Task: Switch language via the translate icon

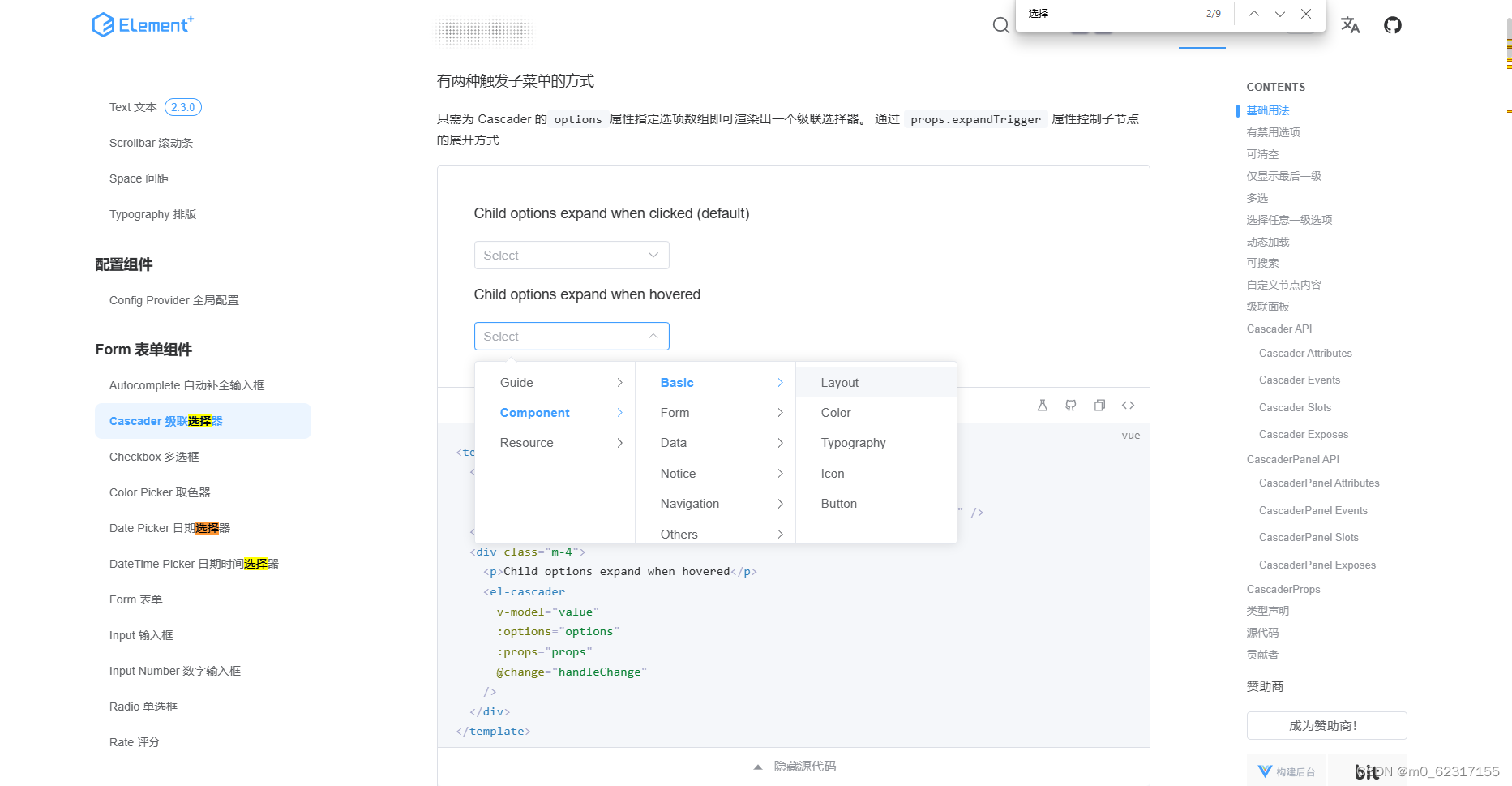Action: point(1350,25)
